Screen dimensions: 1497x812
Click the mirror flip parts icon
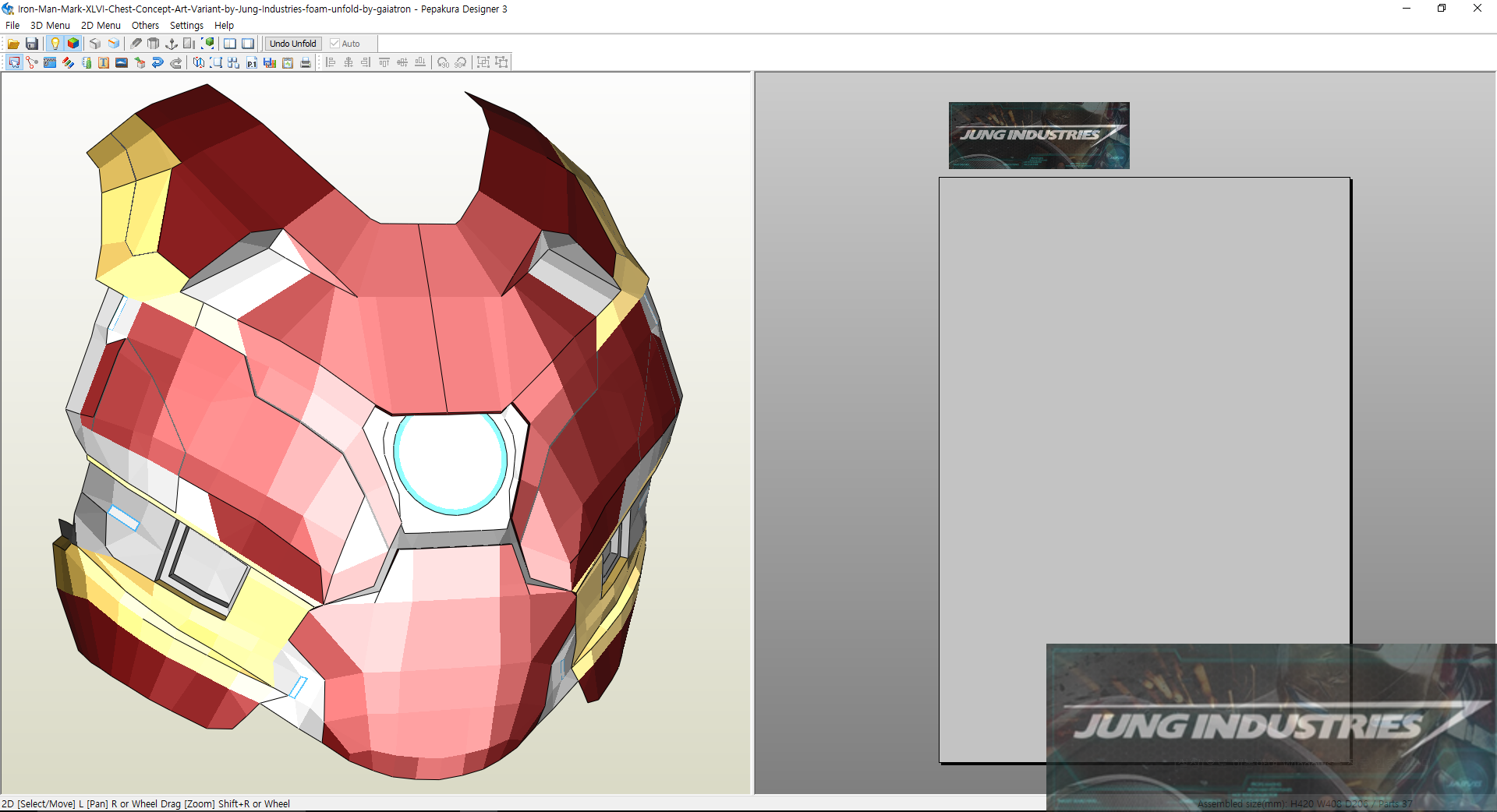pos(198,62)
